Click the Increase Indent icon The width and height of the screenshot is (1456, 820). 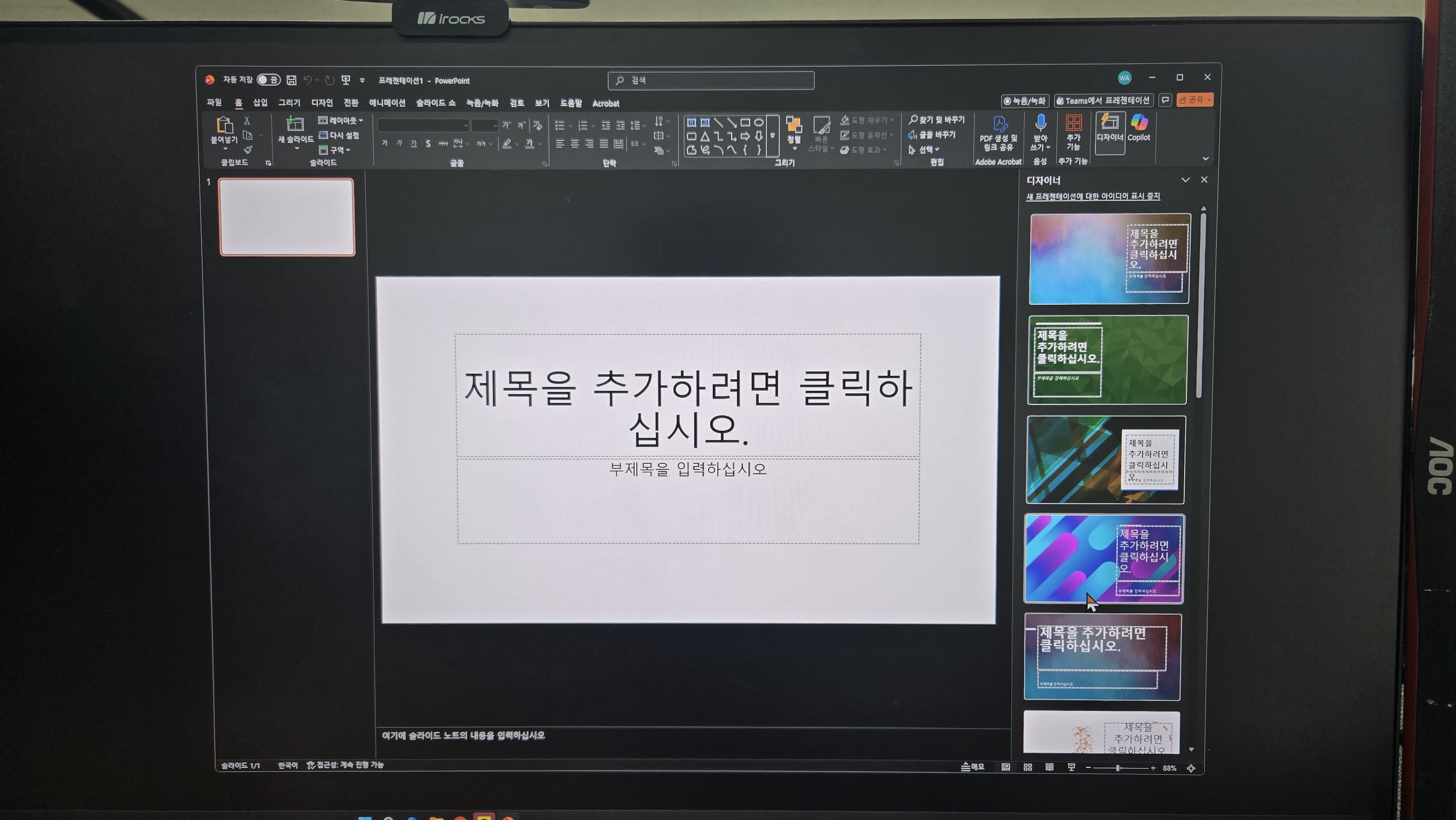click(x=621, y=126)
